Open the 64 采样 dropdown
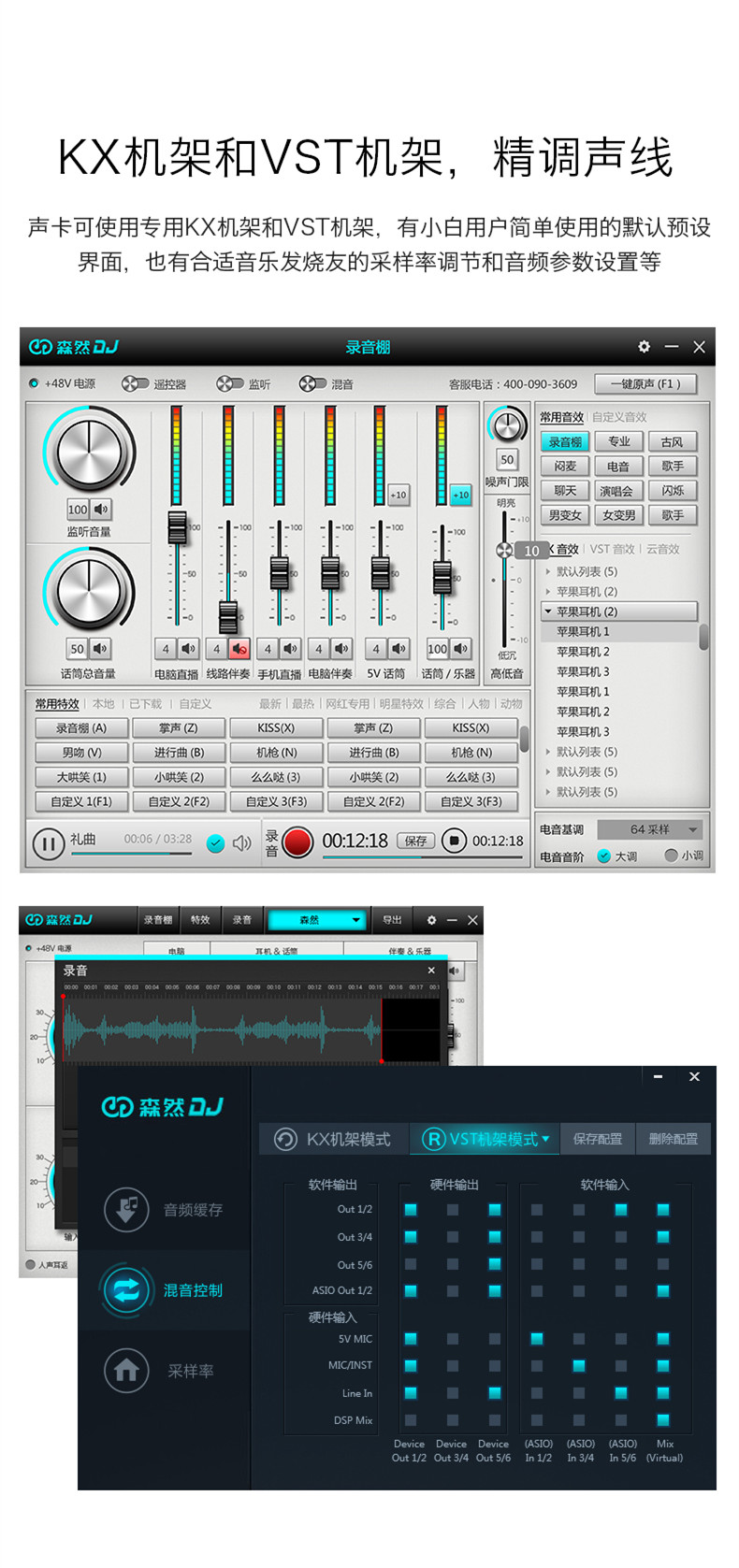Screen dimensions: 739x1568 pos(649,829)
